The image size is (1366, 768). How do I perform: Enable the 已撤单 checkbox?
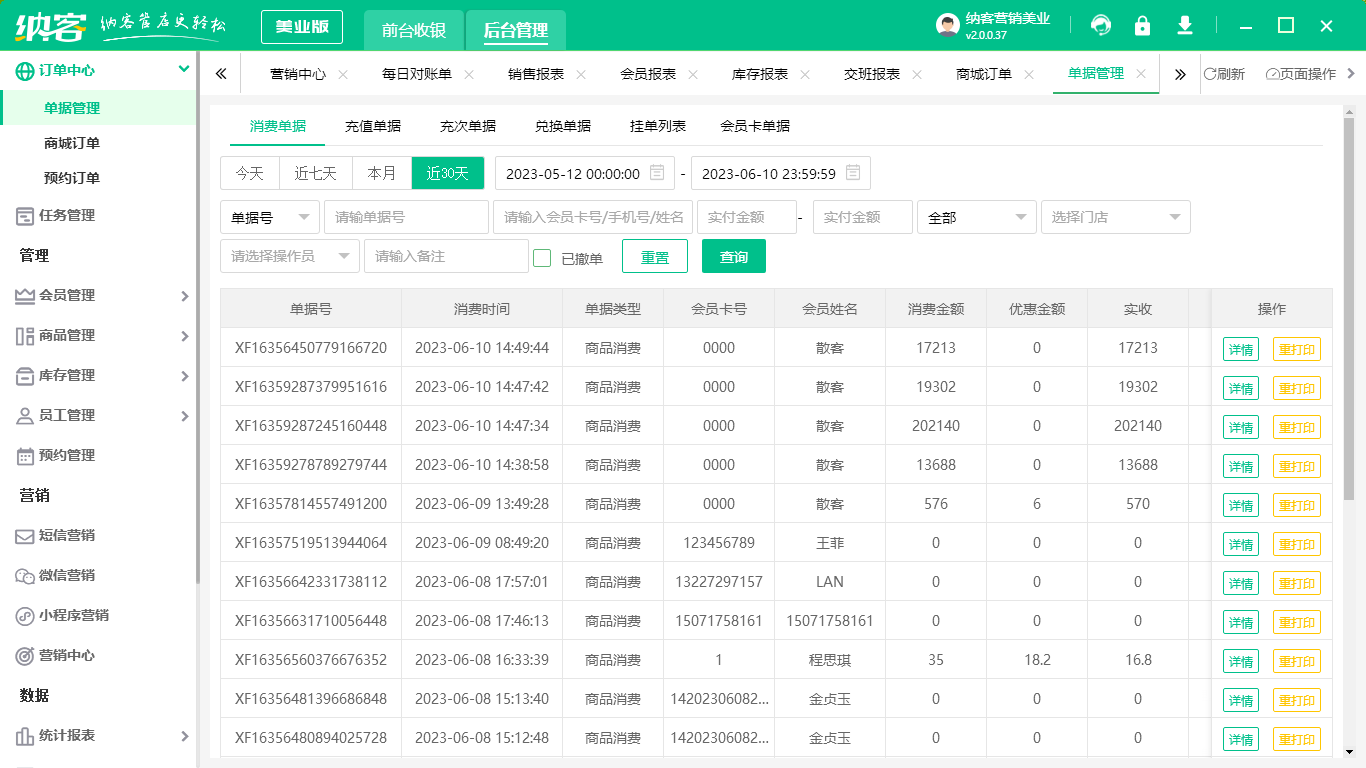pos(542,256)
